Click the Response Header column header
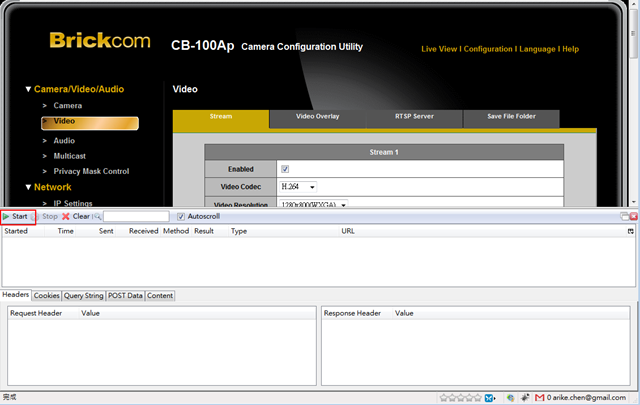 coord(357,313)
